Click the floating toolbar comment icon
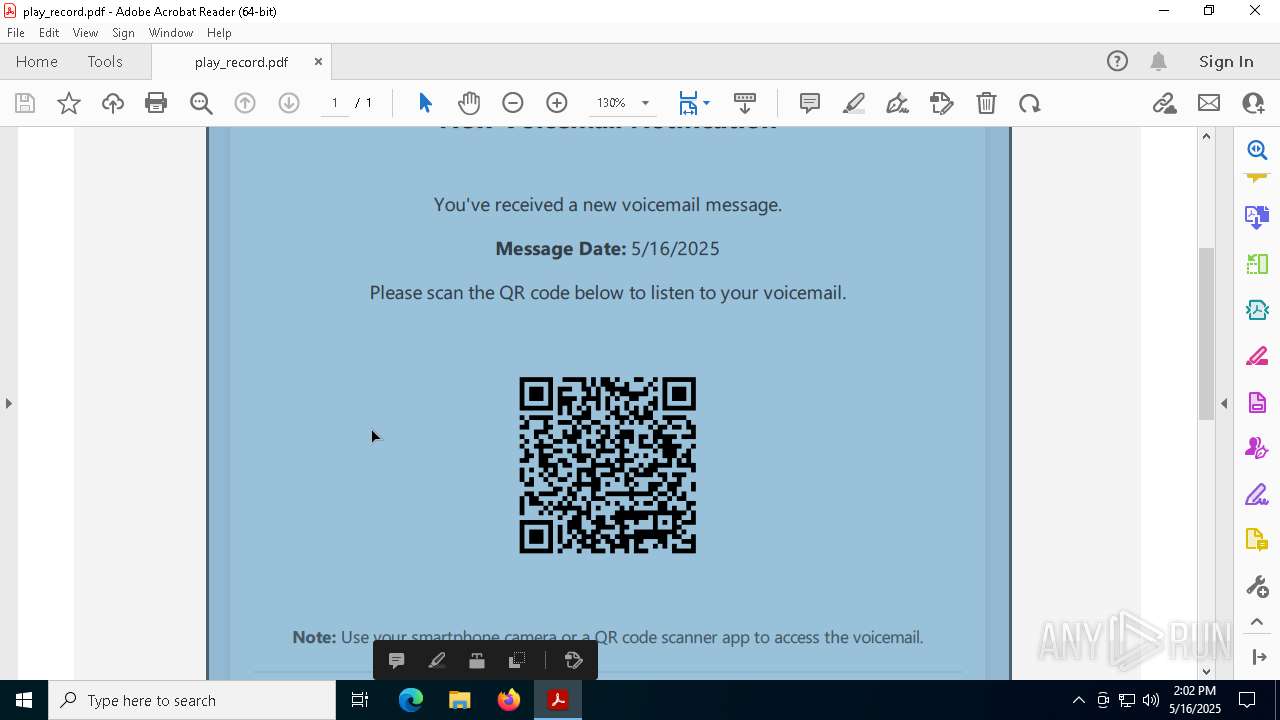This screenshot has width=1280, height=720. (396, 660)
